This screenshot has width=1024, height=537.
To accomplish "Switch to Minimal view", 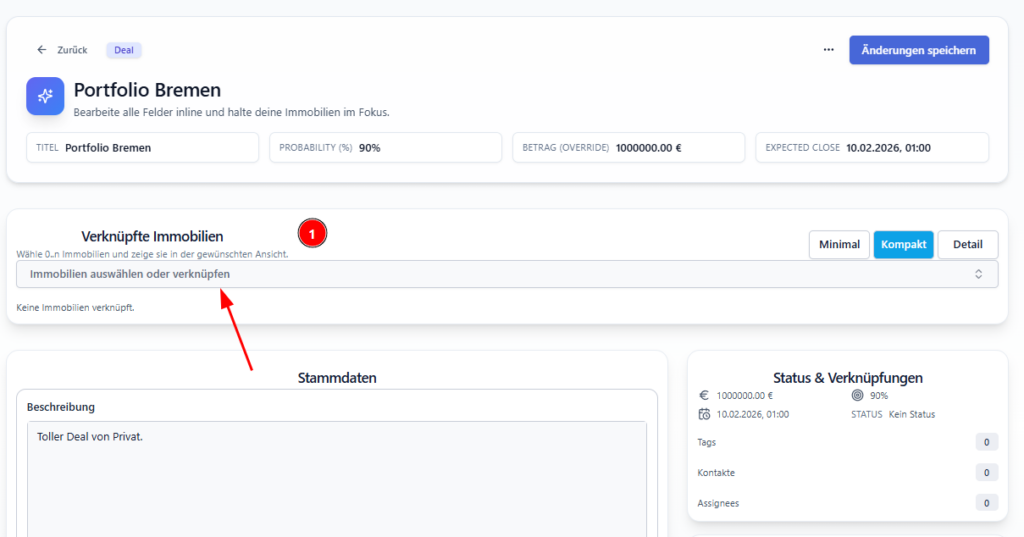I will click(x=838, y=245).
